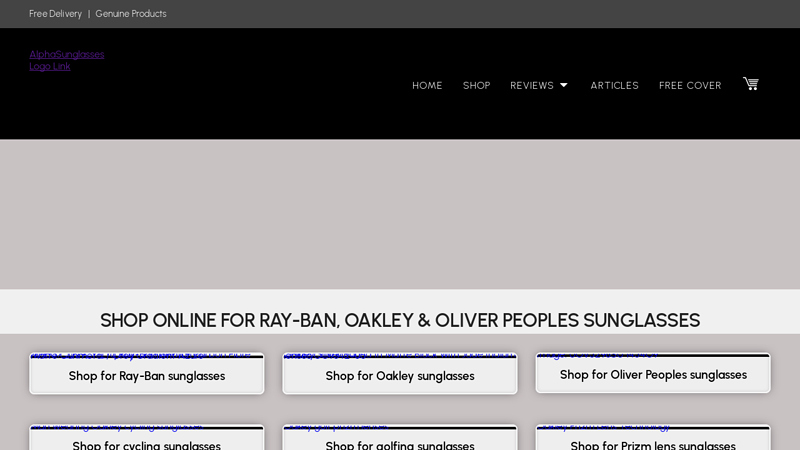Image resolution: width=800 pixels, height=450 pixels.
Task: Click Shop for Oliver Peoples sunglasses button
Action: point(653,373)
